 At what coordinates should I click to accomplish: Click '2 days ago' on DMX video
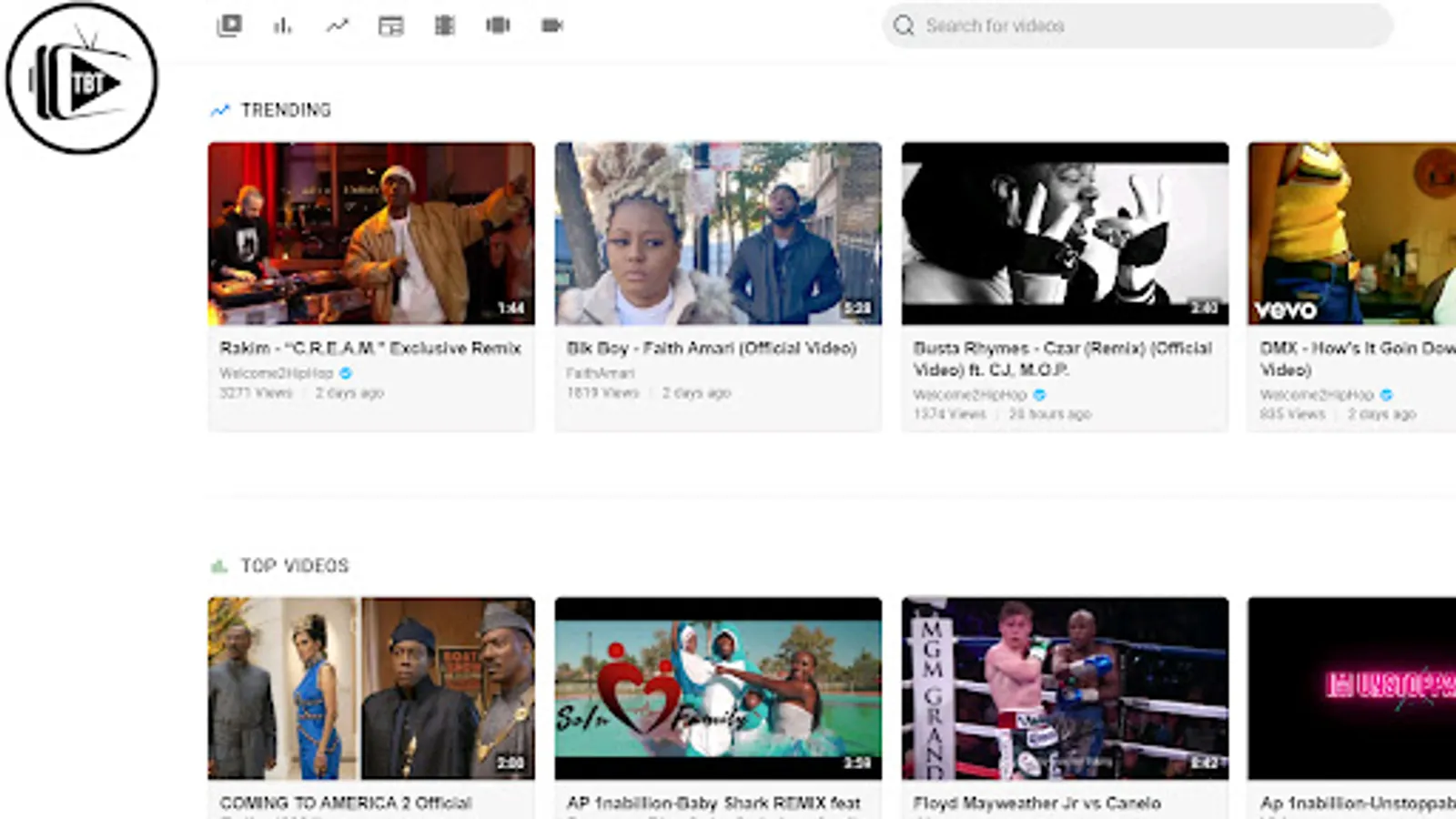tap(1381, 414)
